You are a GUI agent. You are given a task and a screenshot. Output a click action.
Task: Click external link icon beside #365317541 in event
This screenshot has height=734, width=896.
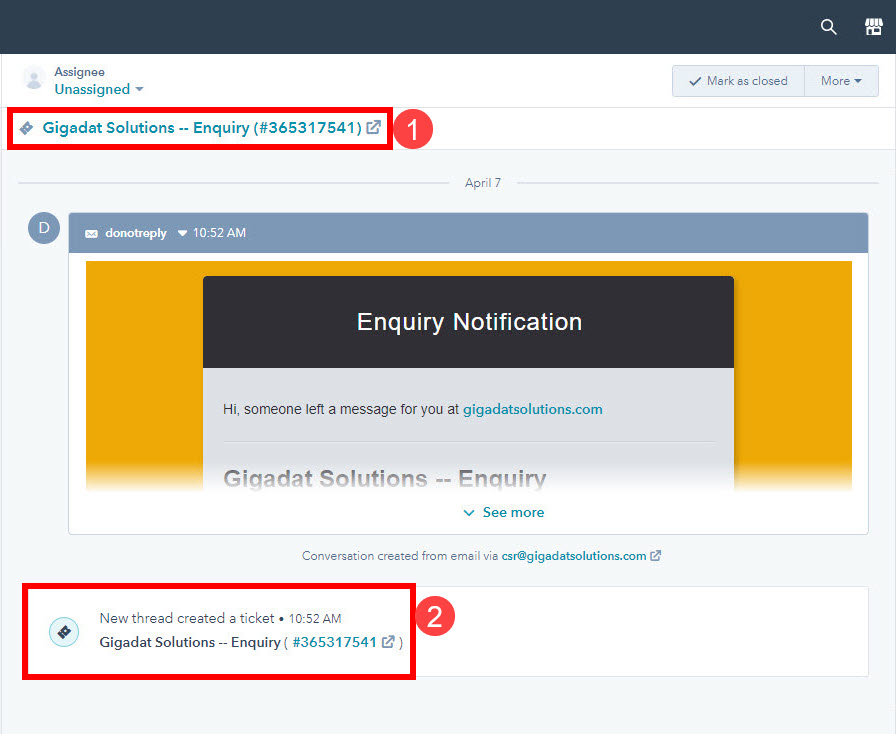pyautogui.click(x=388, y=642)
